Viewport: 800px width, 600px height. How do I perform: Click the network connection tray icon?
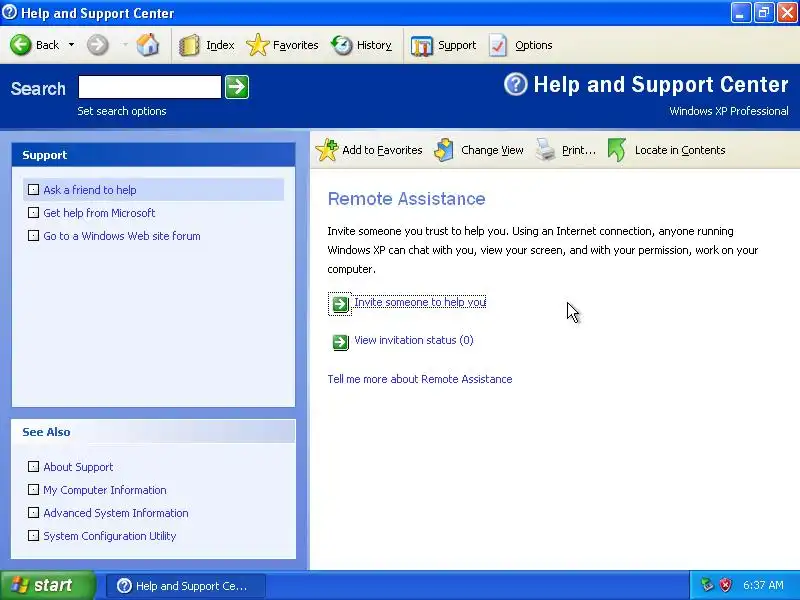tap(707, 585)
